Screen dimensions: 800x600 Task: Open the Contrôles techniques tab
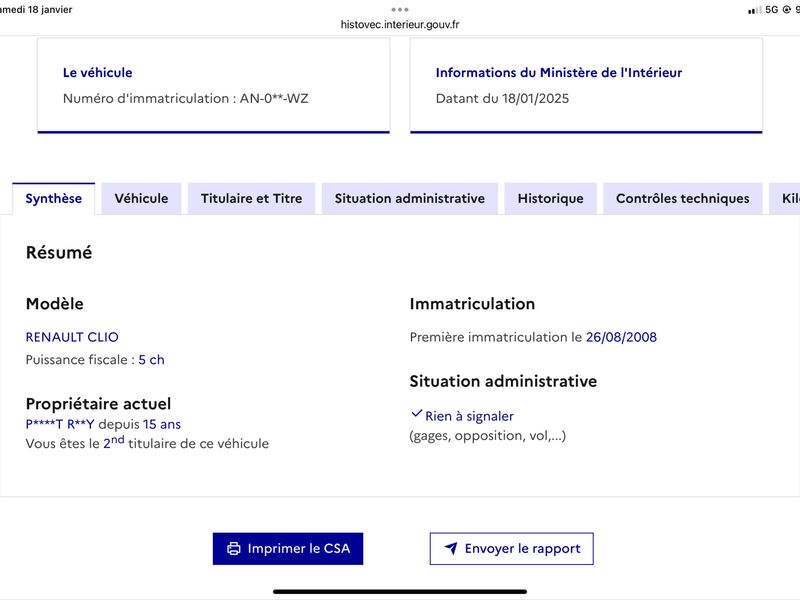click(x=683, y=198)
